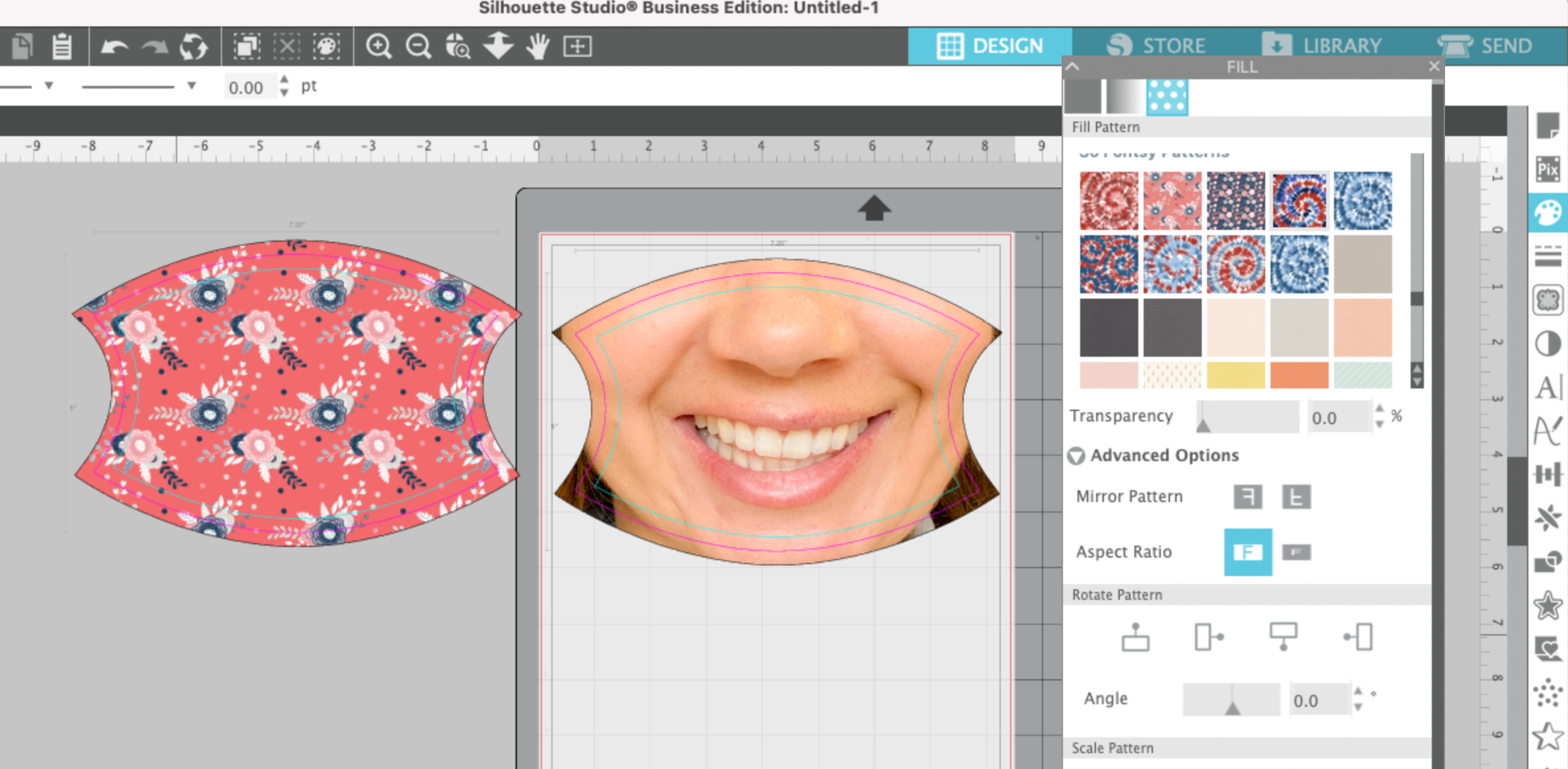Select the Zoom In tool

click(x=377, y=46)
